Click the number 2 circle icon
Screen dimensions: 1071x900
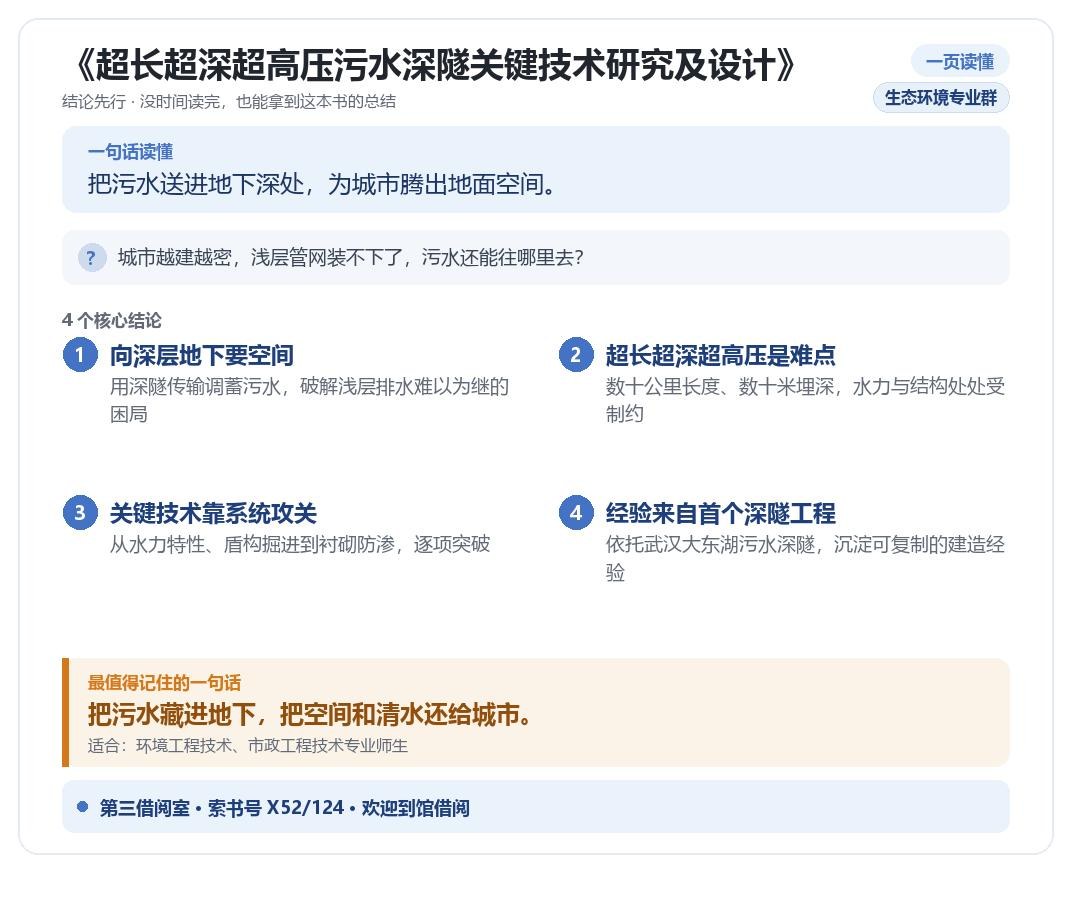pyautogui.click(x=576, y=355)
